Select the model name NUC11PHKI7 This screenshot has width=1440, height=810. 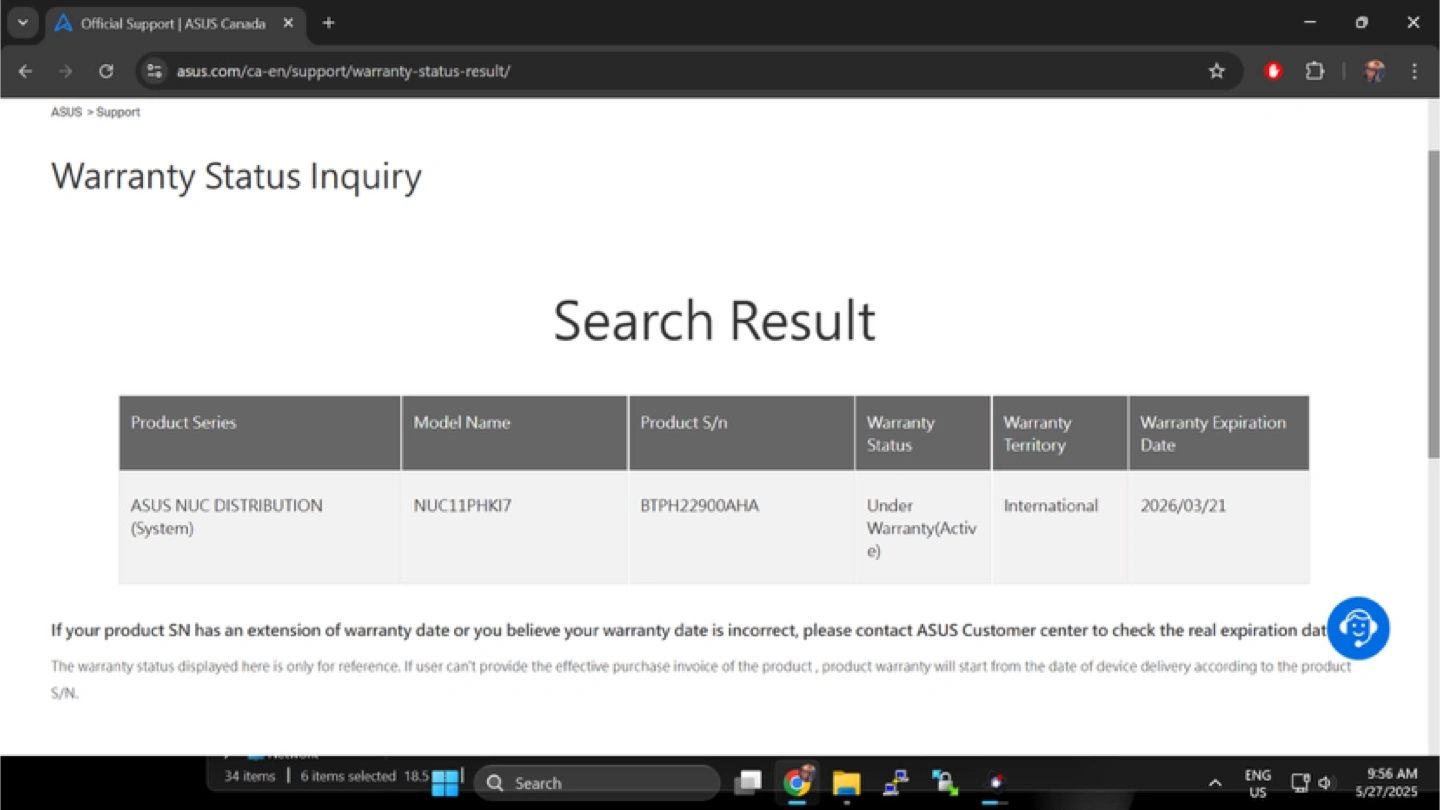tap(462, 506)
